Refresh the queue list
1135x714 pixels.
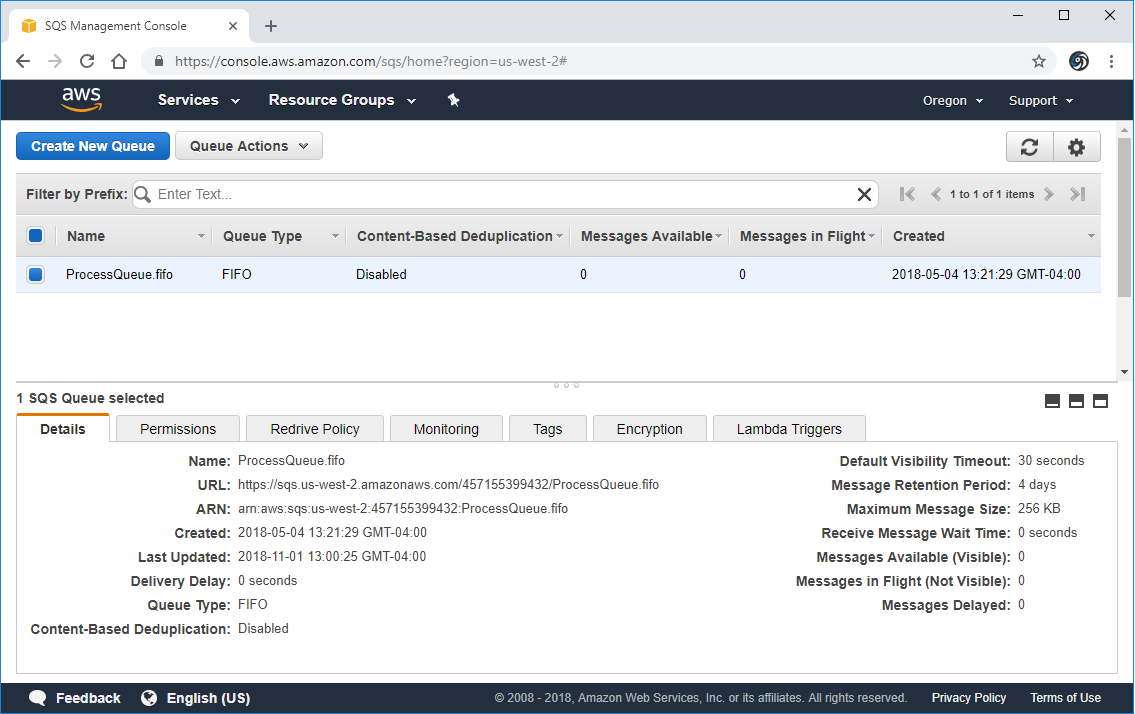click(1029, 147)
